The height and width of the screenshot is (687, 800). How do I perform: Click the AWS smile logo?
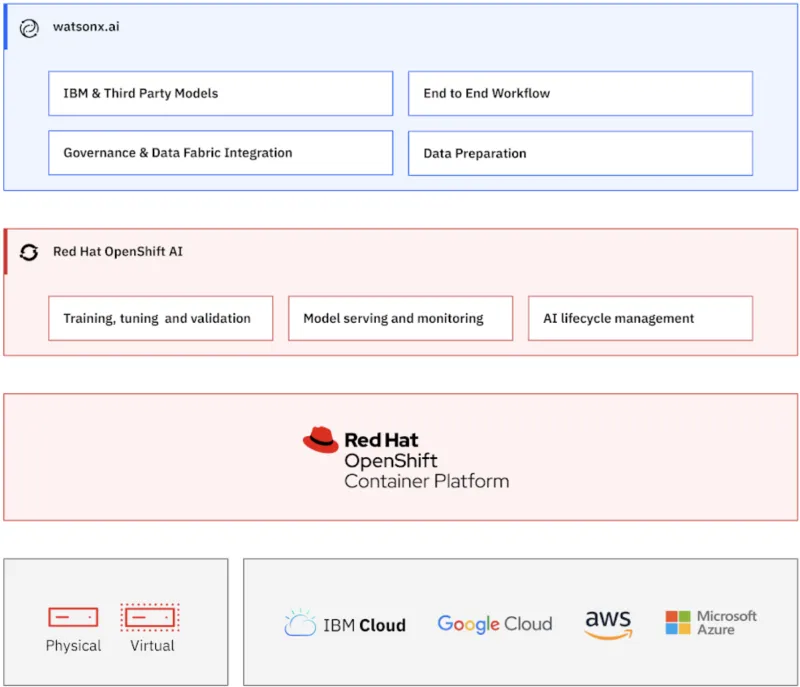click(608, 623)
